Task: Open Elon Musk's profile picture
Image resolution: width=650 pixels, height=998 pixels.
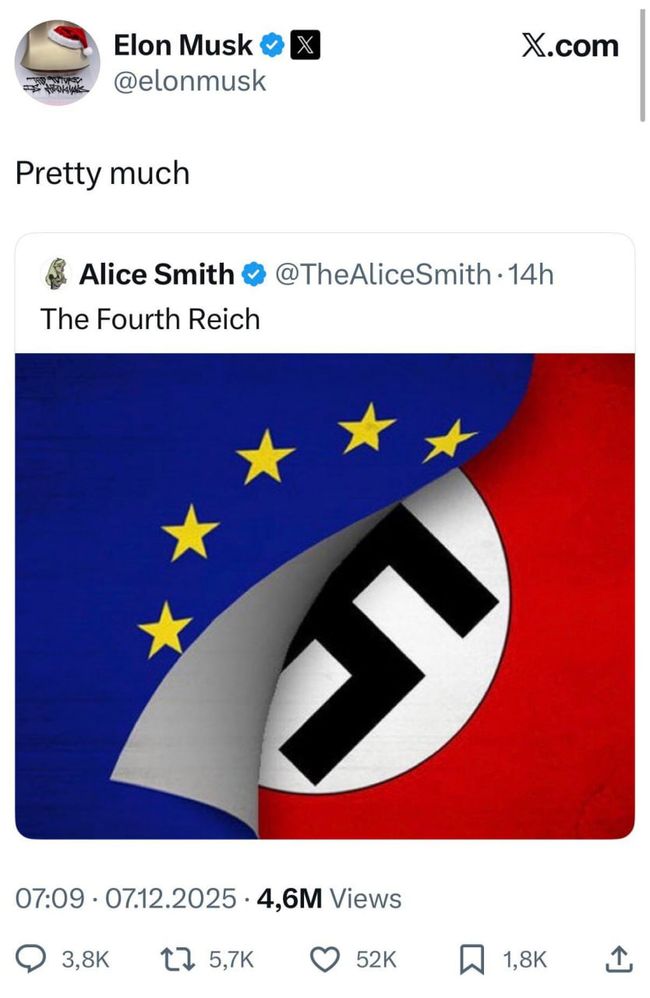Action: [56, 62]
